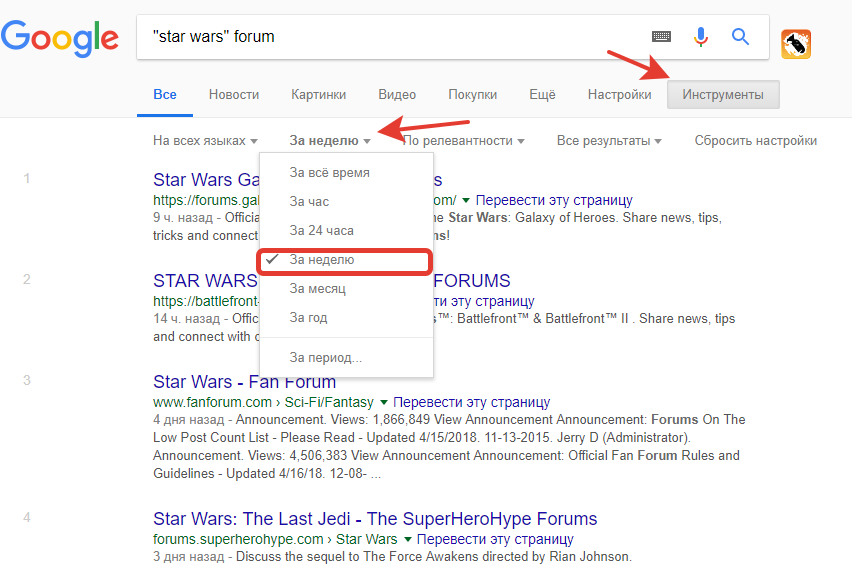The image size is (852, 580).
Task: Expand green arrow beside superherohype URL
Action: 408,539
